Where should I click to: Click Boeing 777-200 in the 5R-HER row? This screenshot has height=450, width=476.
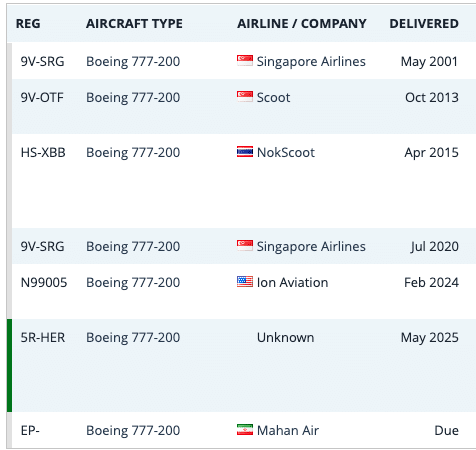133,337
